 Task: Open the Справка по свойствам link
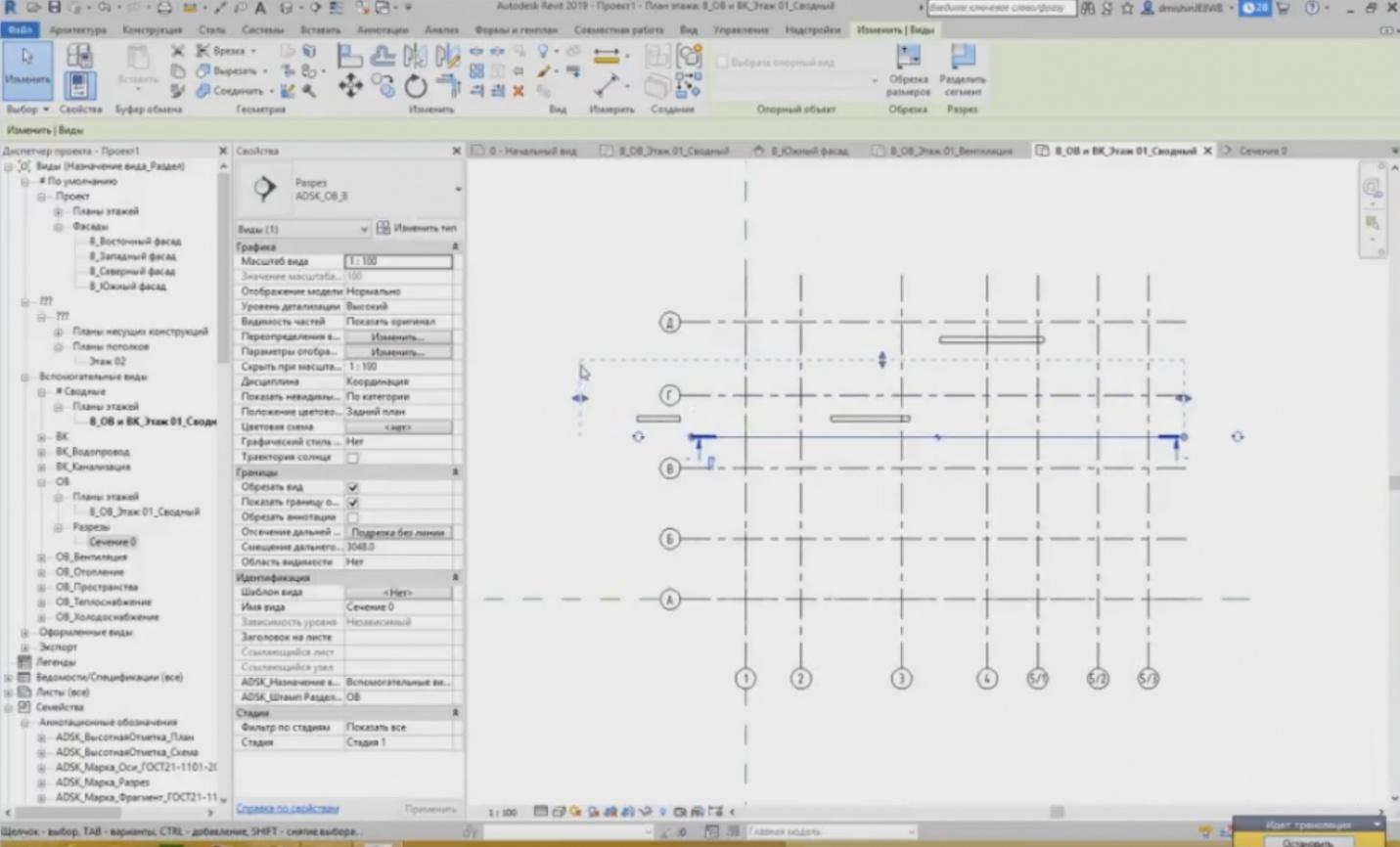(x=287, y=809)
